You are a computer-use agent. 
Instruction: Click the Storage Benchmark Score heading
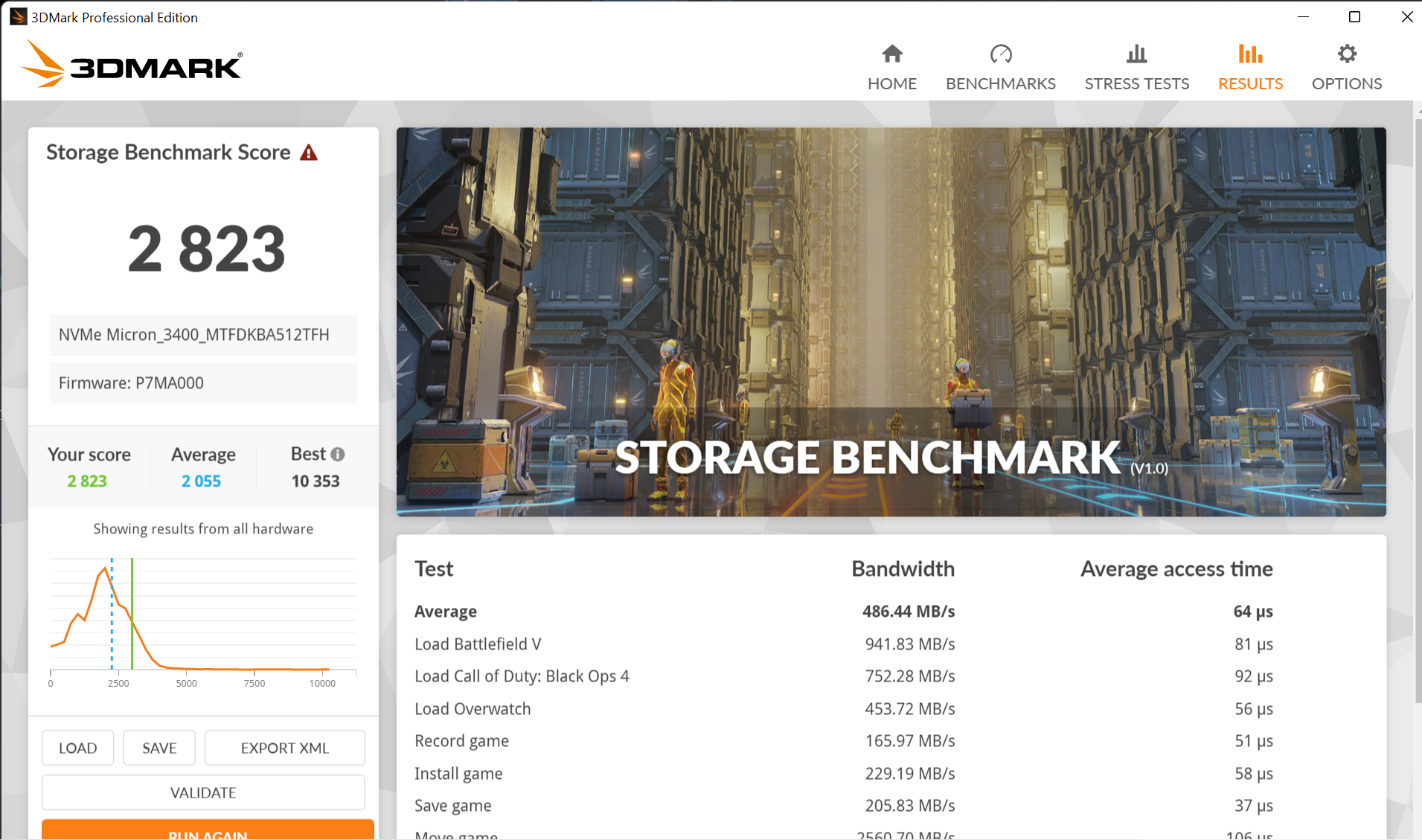click(168, 153)
